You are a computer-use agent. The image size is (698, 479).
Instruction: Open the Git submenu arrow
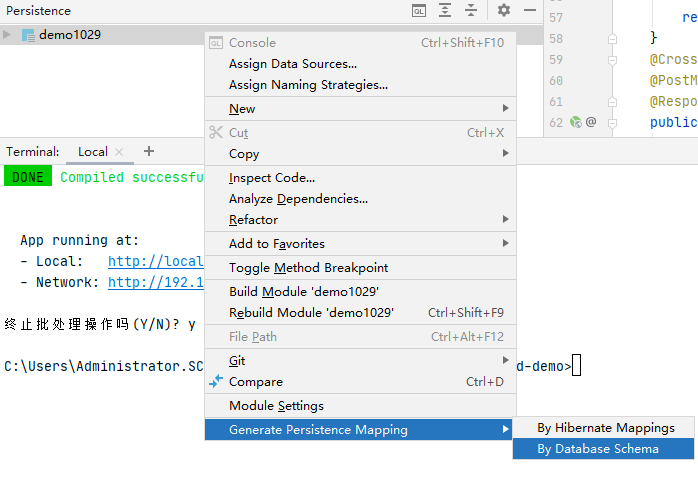tap(505, 360)
